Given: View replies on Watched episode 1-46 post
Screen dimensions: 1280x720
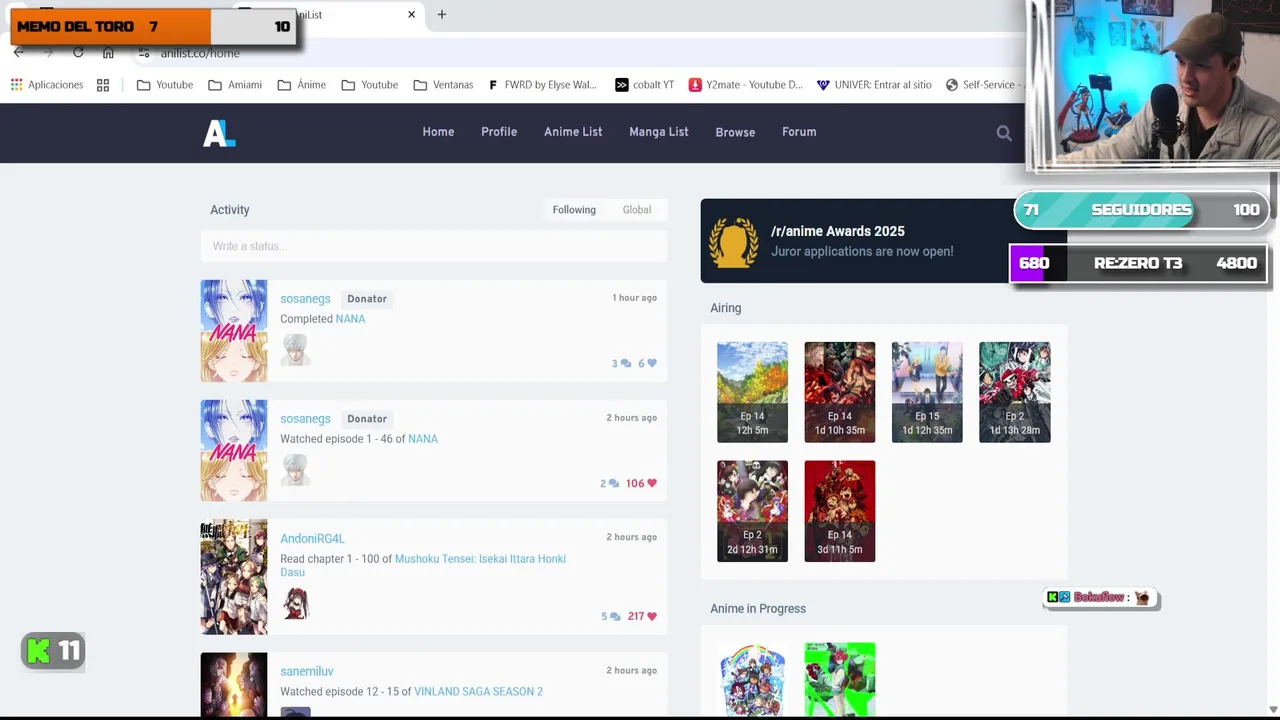Looking at the screenshot, I should (609, 484).
